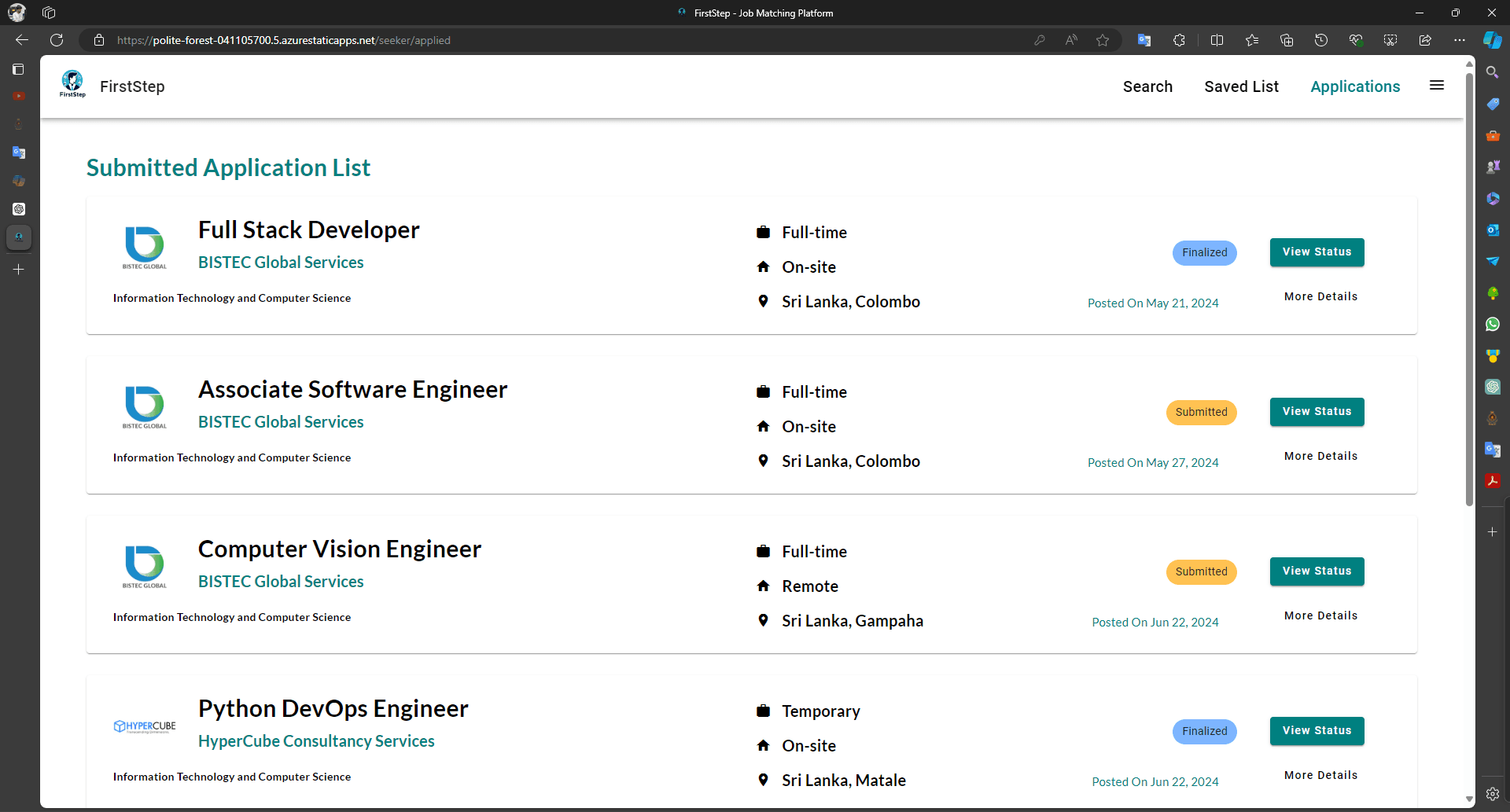Open the sidebar Search tool

point(1493,72)
